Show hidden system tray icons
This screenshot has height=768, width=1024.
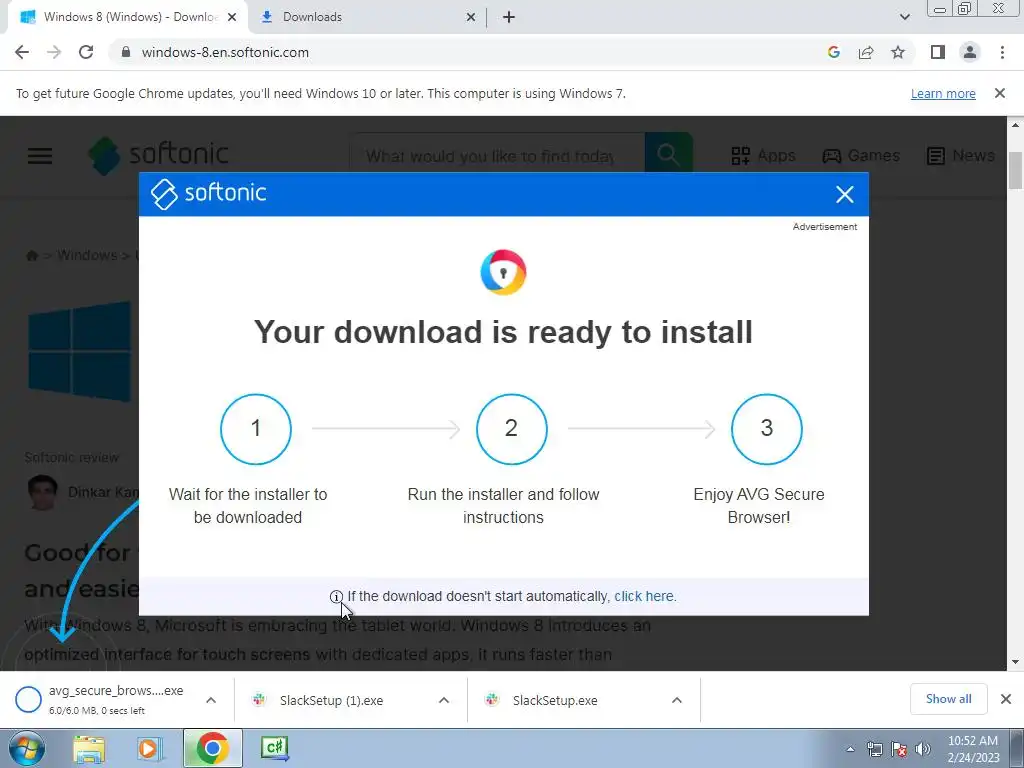point(850,749)
